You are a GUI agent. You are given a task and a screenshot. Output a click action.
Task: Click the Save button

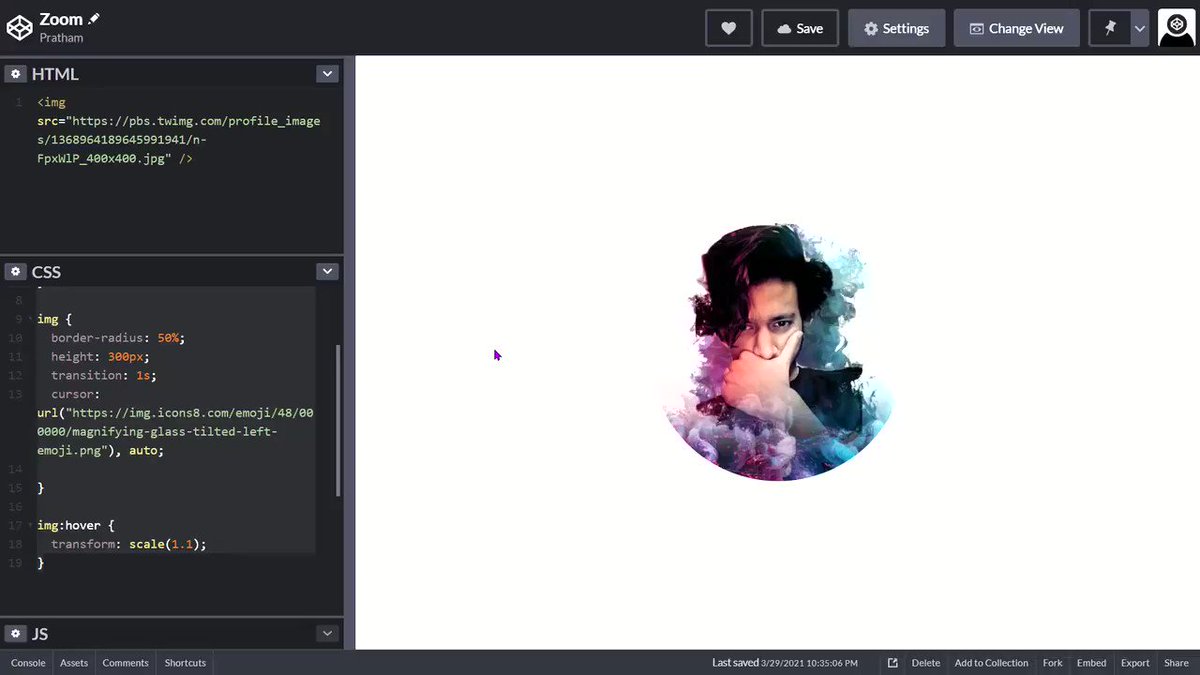pos(800,28)
